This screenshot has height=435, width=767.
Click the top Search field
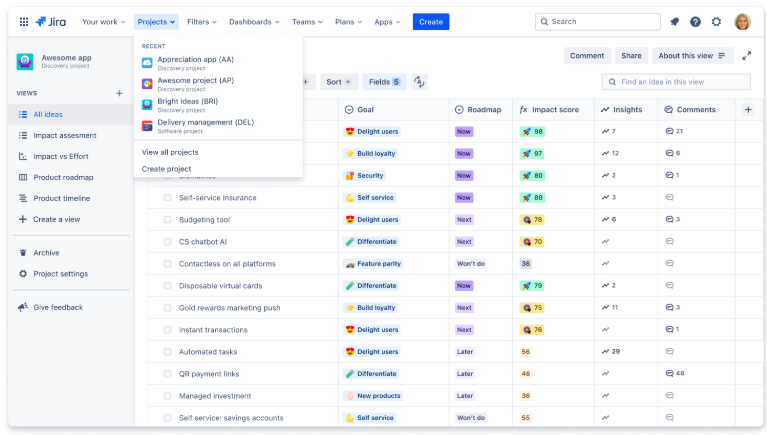598,22
